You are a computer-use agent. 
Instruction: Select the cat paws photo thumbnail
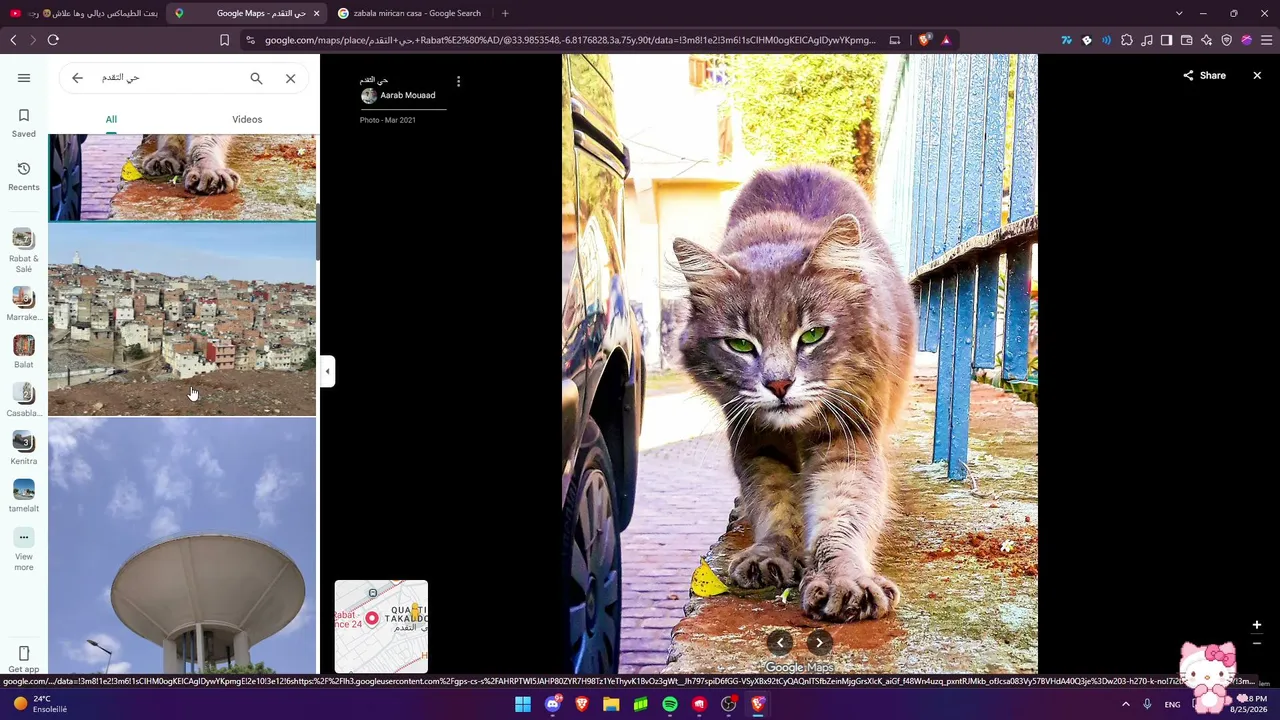182,177
